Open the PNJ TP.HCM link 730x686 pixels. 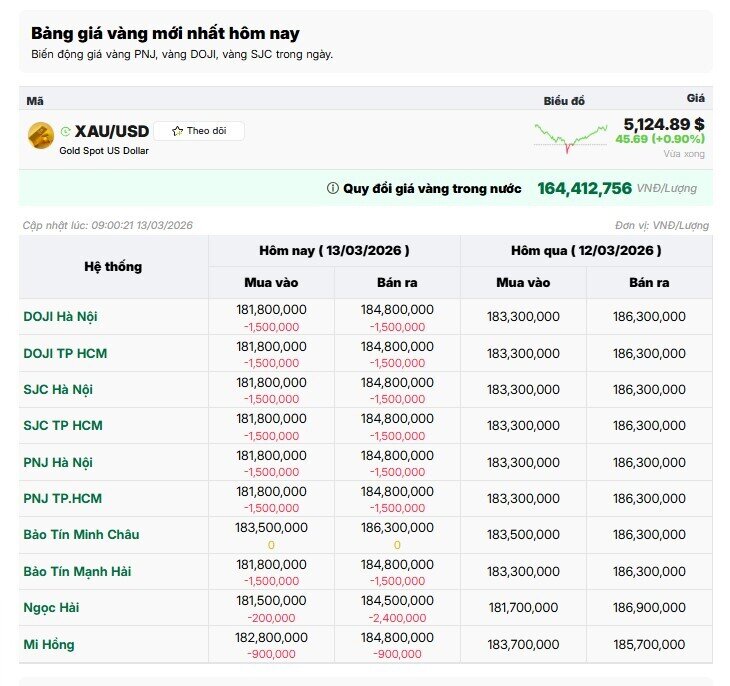pyautogui.click(x=63, y=498)
